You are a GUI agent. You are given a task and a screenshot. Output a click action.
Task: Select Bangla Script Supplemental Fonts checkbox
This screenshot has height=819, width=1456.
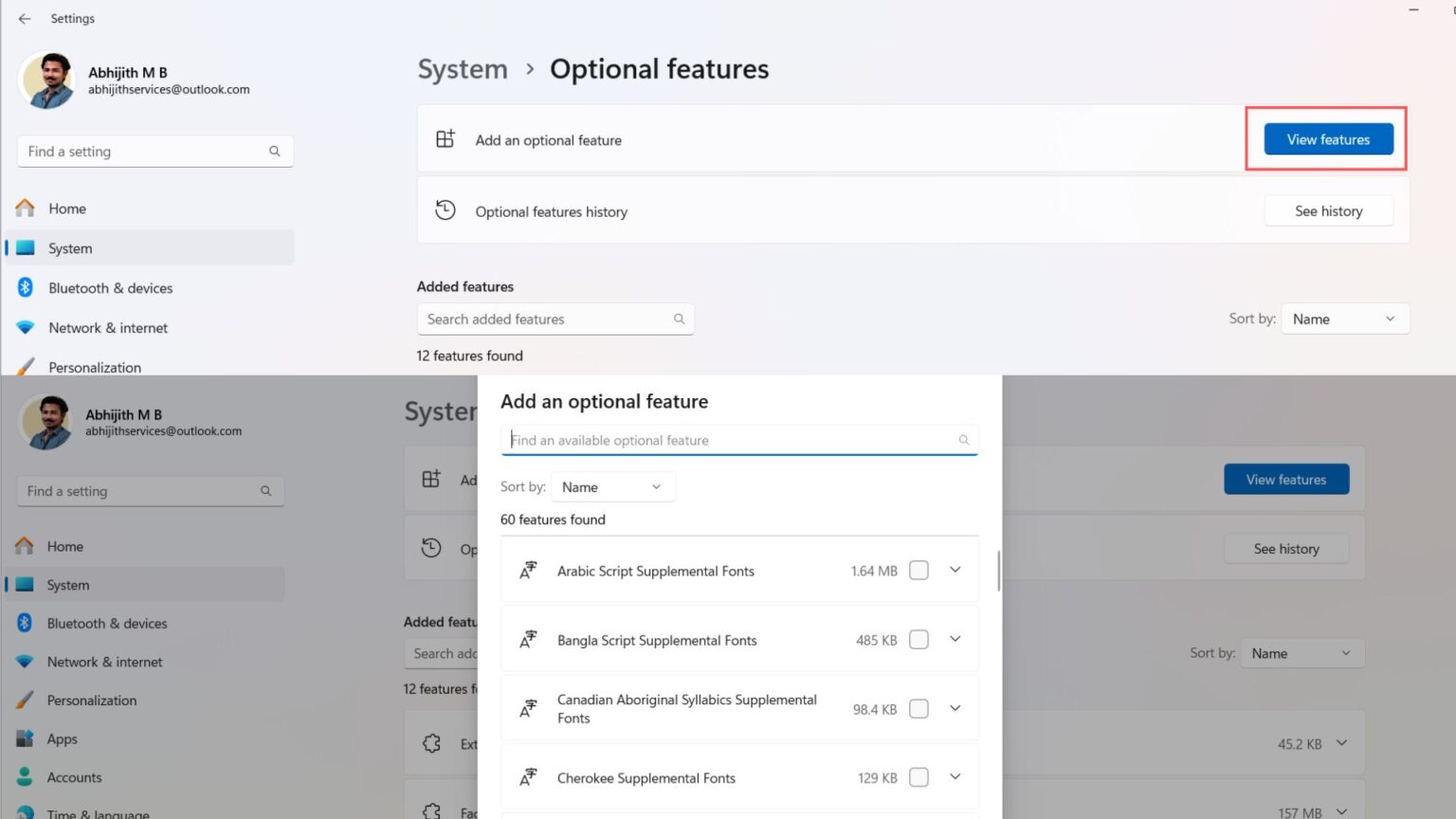pyautogui.click(x=918, y=639)
